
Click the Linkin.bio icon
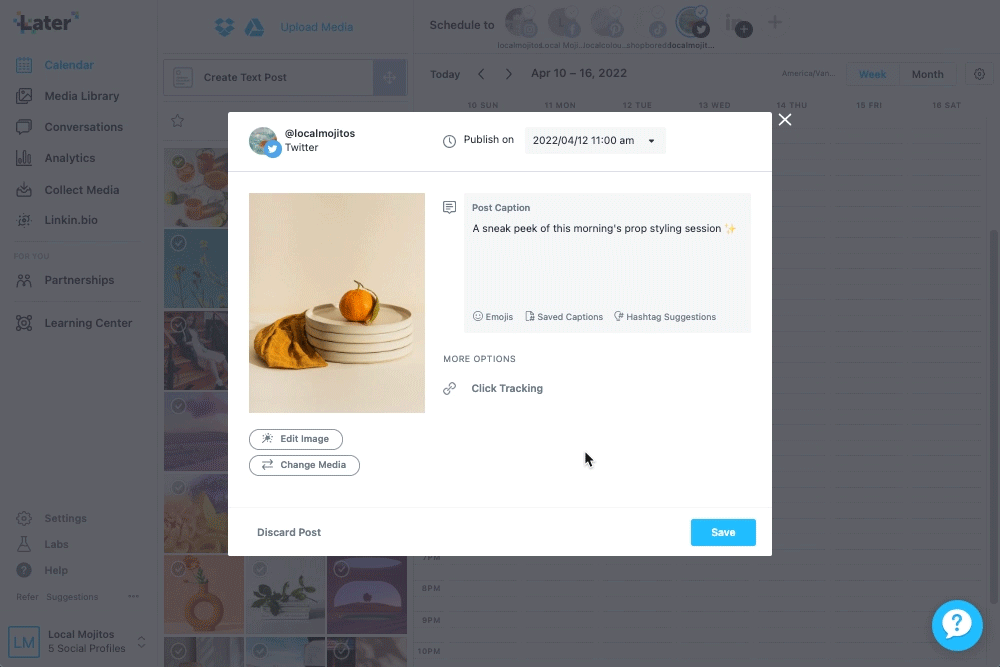pyautogui.click(x=24, y=220)
